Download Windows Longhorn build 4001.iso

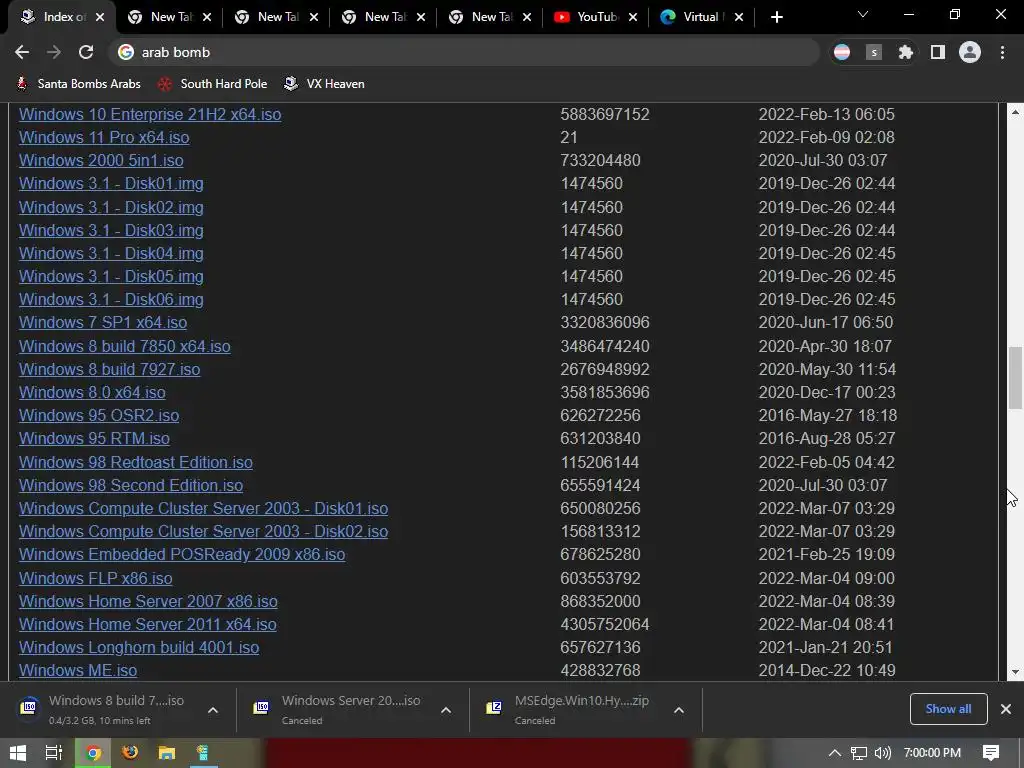pyautogui.click(x=139, y=647)
